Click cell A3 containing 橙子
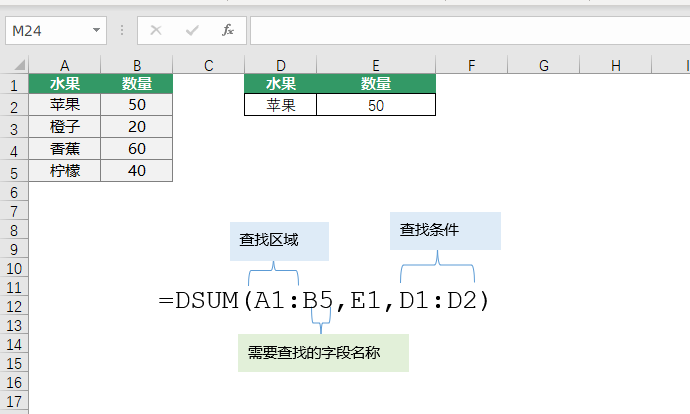Image resolution: width=690 pixels, height=414 pixels. [65, 127]
